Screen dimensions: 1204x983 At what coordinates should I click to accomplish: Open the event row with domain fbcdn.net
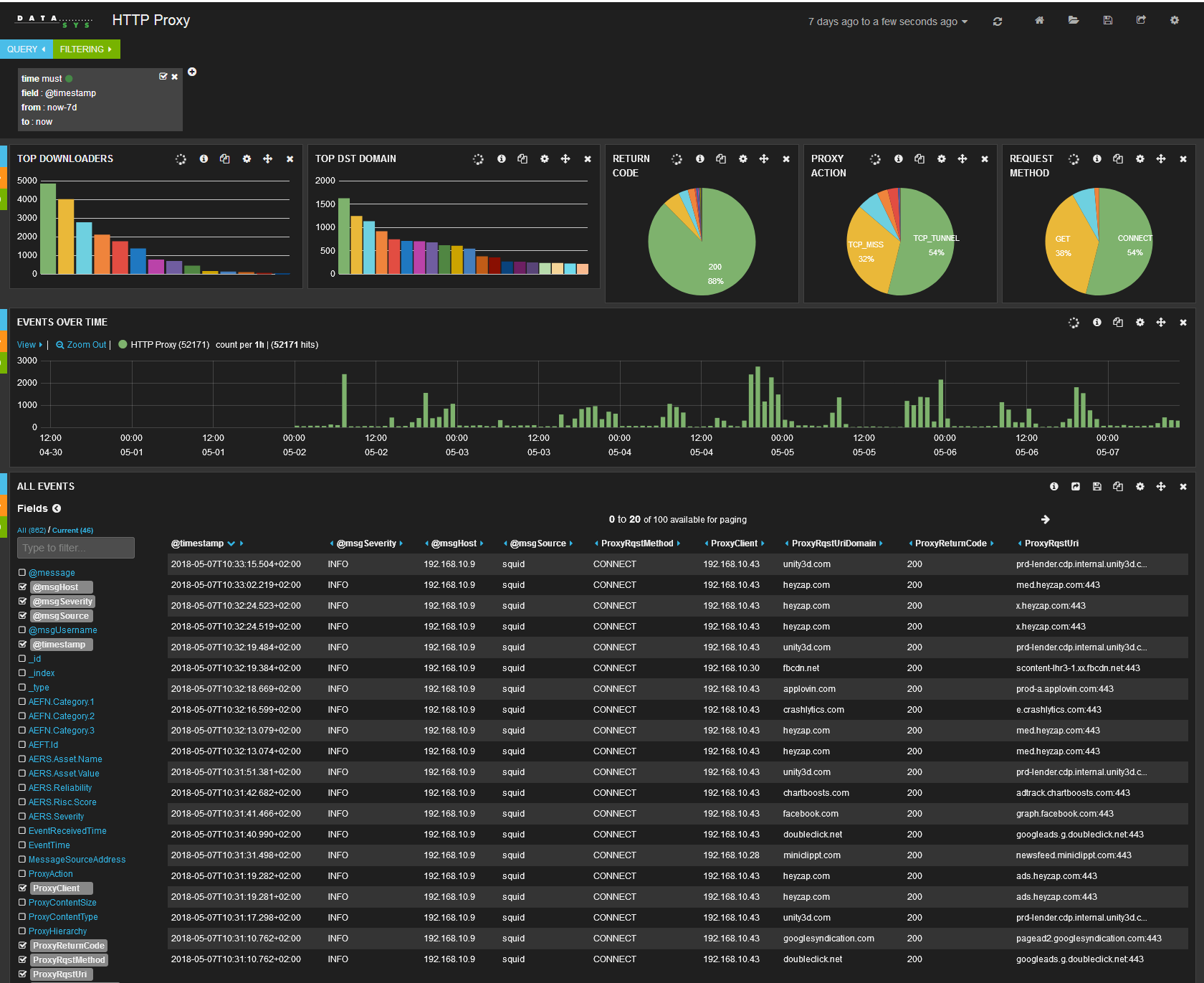coord(678,668)
